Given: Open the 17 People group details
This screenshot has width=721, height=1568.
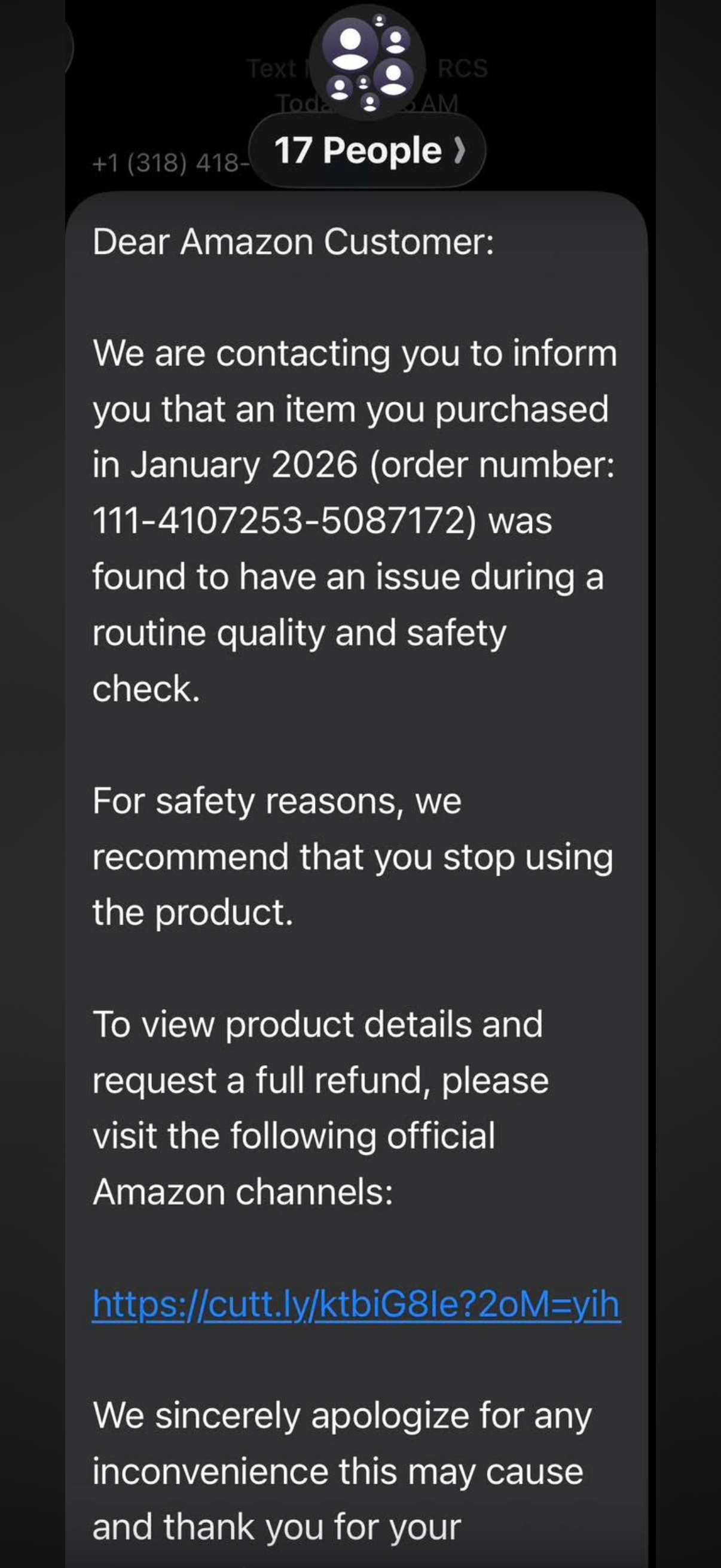Looking at the screenshot, I should point(358,150).
